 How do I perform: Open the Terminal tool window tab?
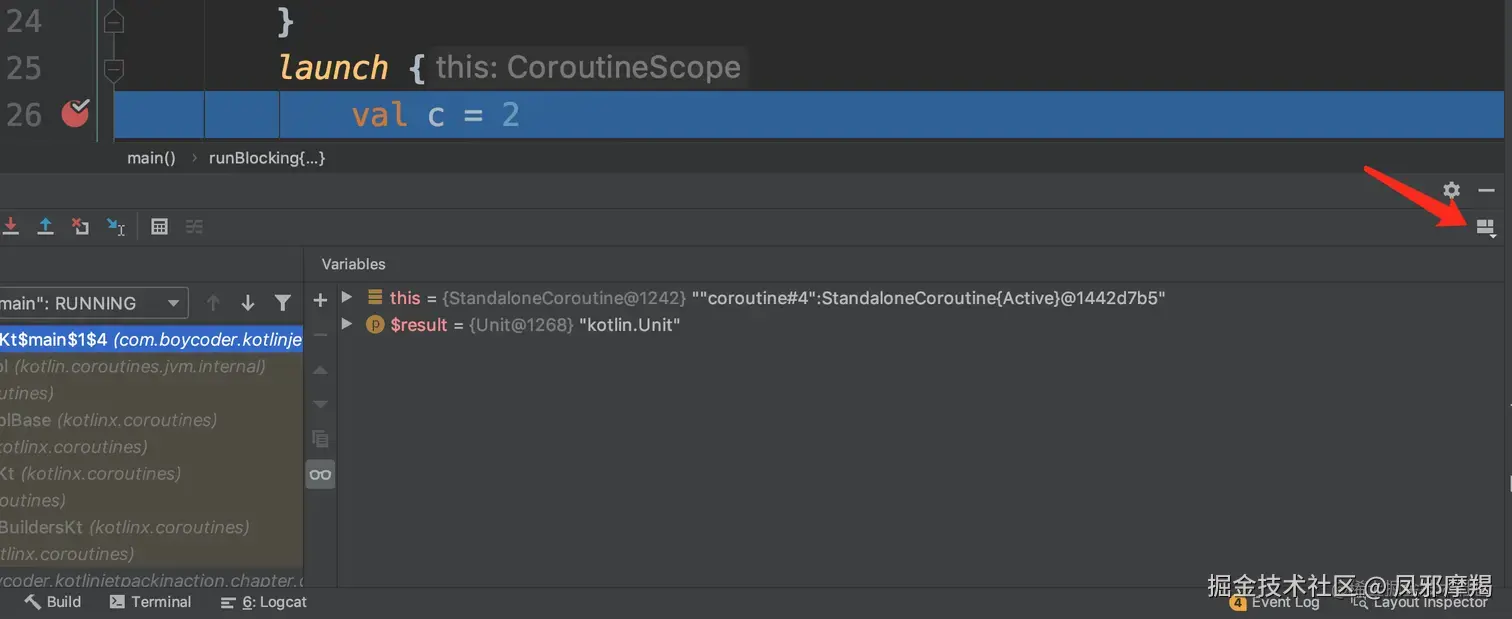(x=150, y=602)
